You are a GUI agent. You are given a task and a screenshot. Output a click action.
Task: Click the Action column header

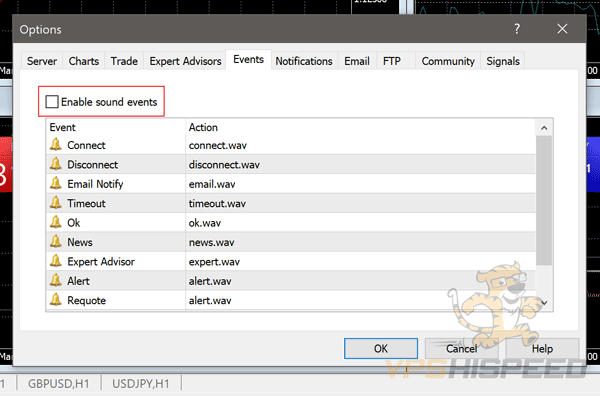(360, 127)
